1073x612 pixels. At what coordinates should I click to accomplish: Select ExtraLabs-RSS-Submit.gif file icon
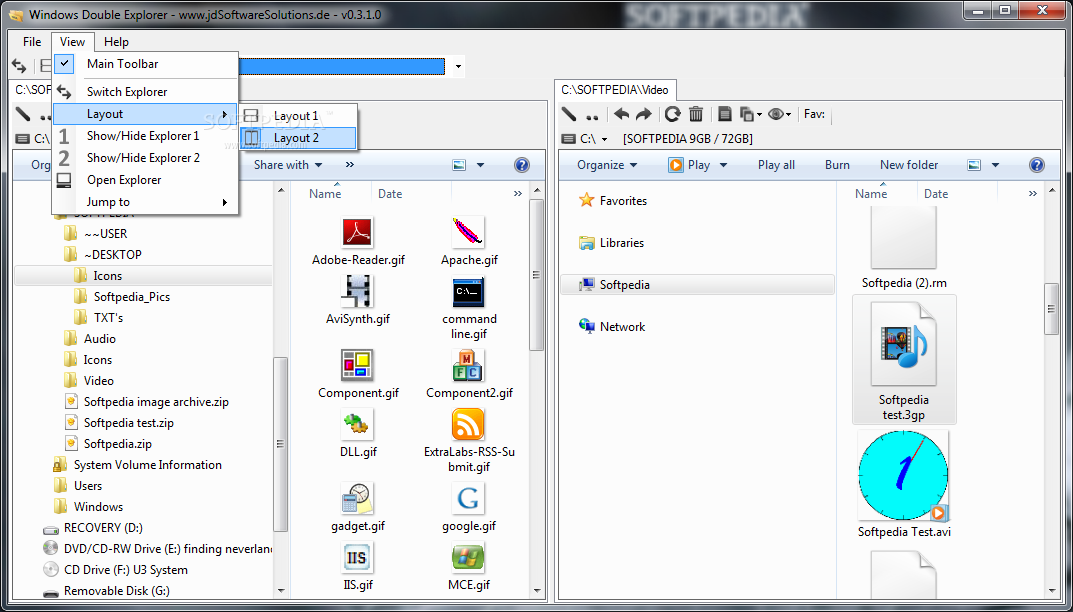[x=469, y=424]
